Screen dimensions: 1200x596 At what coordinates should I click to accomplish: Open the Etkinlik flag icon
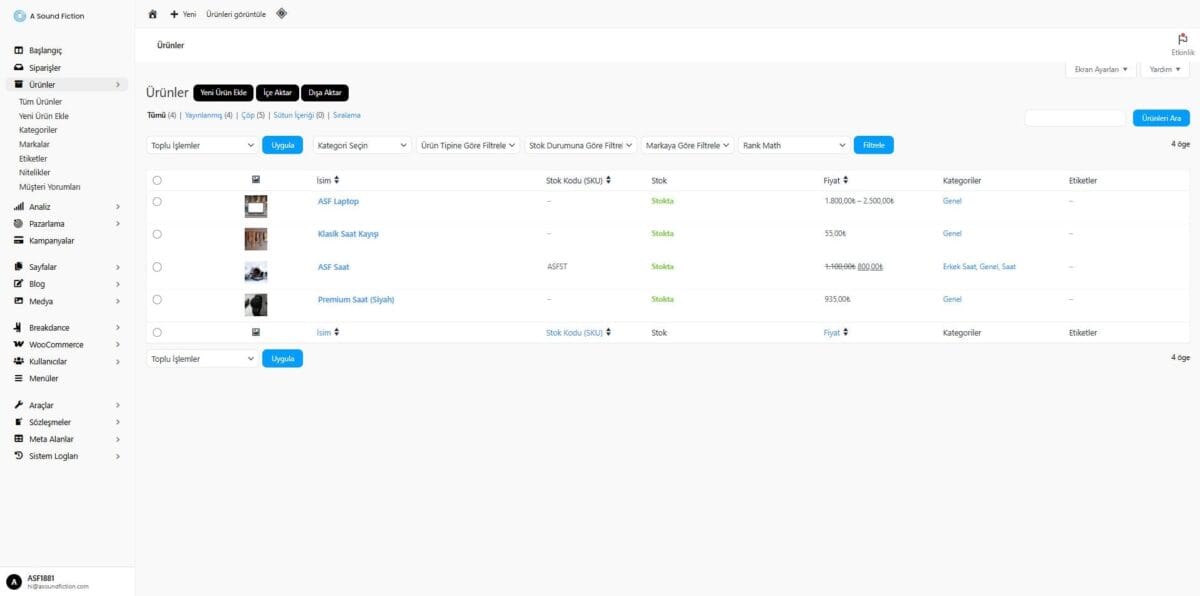pos(1183,39)
